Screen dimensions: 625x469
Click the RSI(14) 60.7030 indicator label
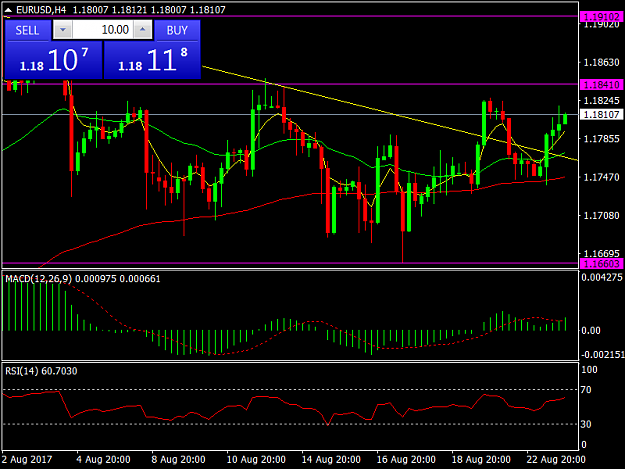[x=41, y=371]
